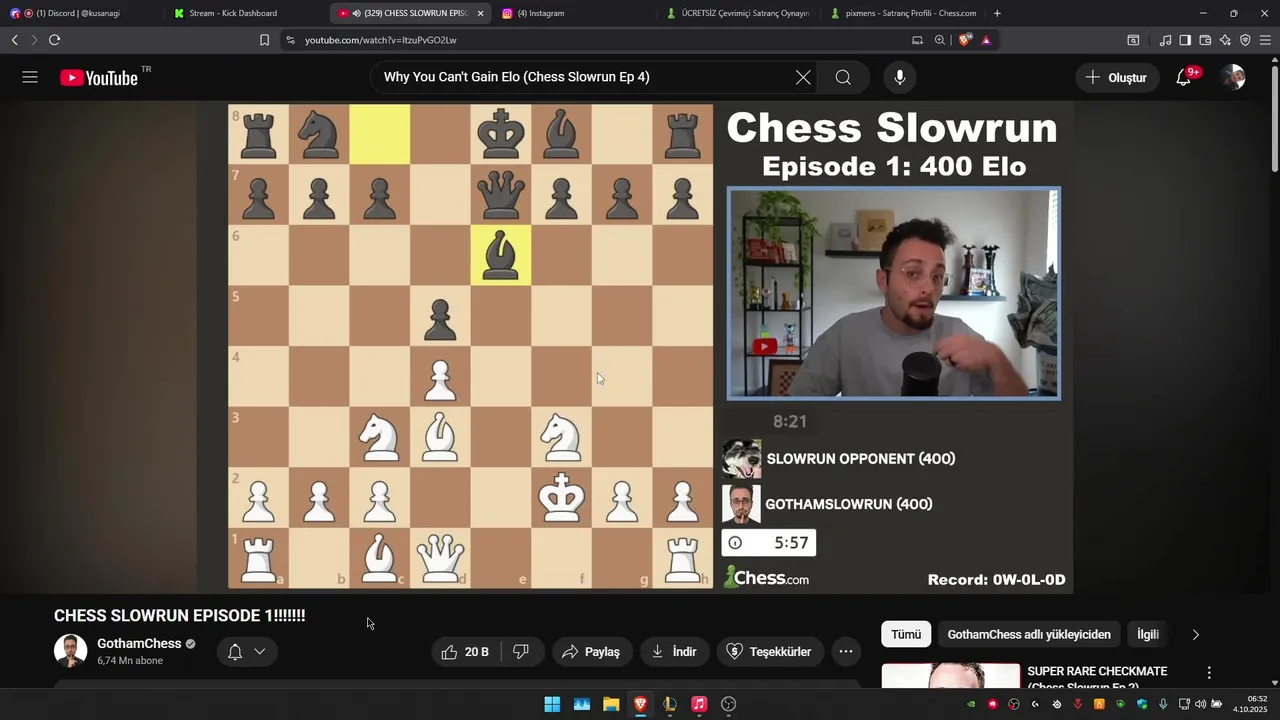Open the Oluştur create button
This screenshot has height=720, width=1280.
(1117, 77)
